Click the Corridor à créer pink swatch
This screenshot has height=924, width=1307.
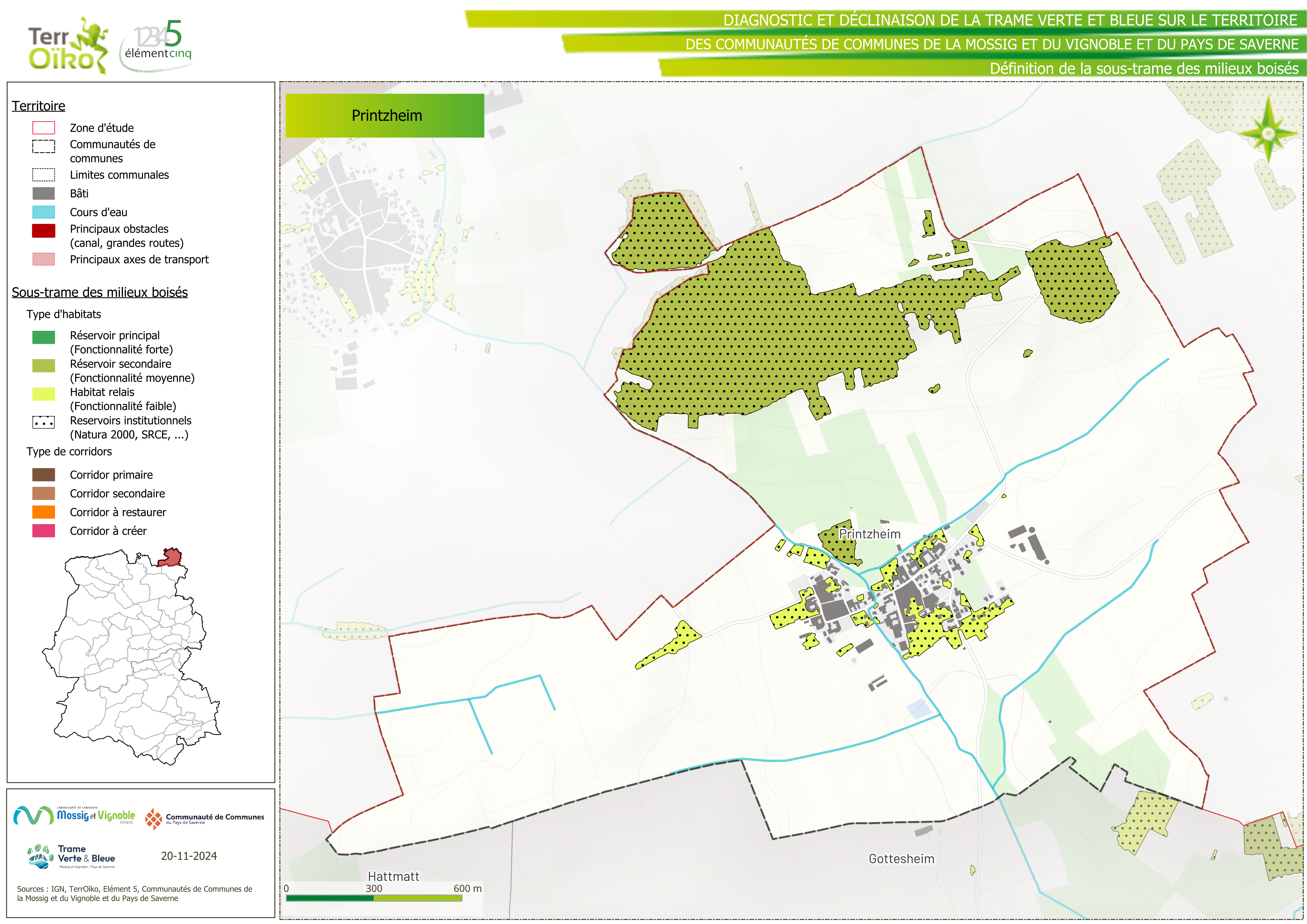pyautogui.click(x=44, y=531)
